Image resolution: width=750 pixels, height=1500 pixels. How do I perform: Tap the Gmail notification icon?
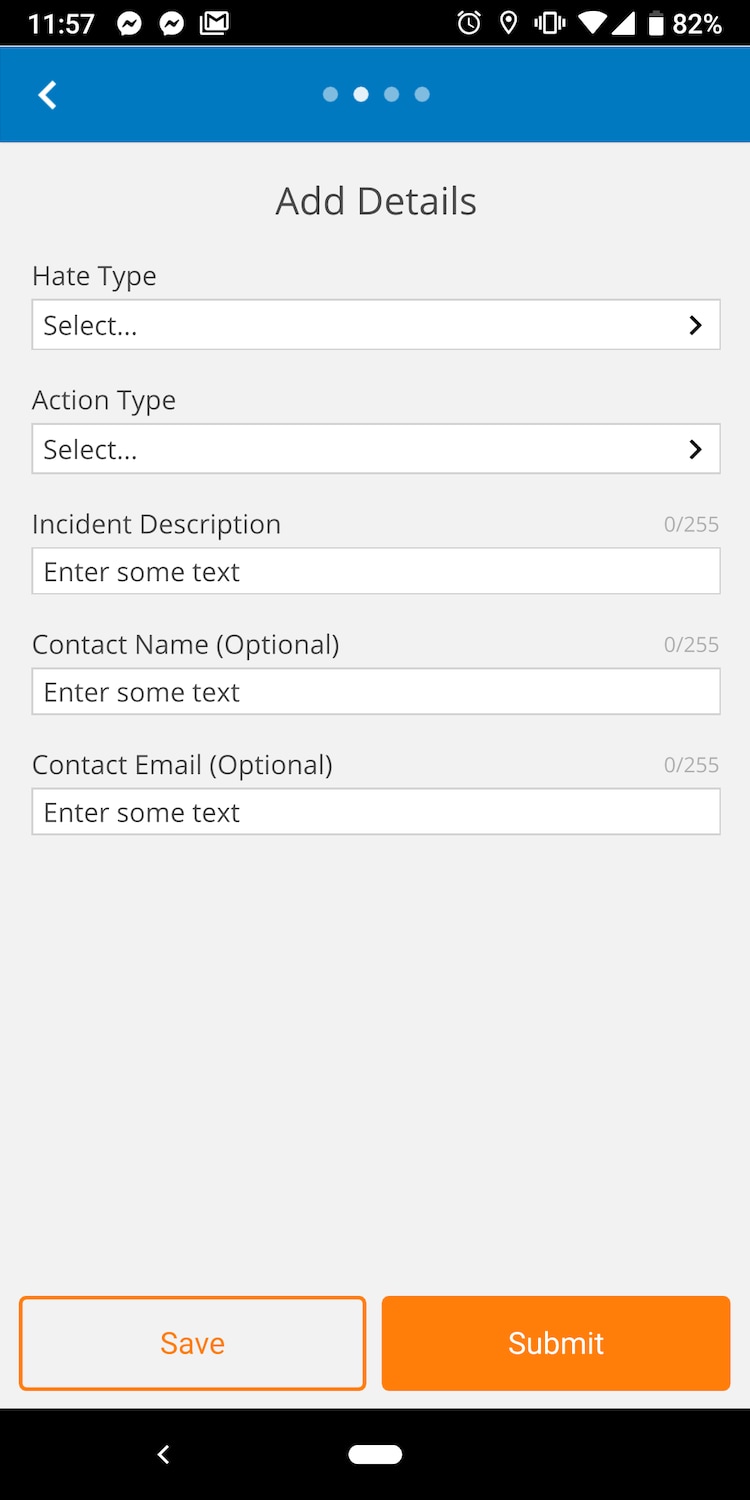tap(214, 23)
